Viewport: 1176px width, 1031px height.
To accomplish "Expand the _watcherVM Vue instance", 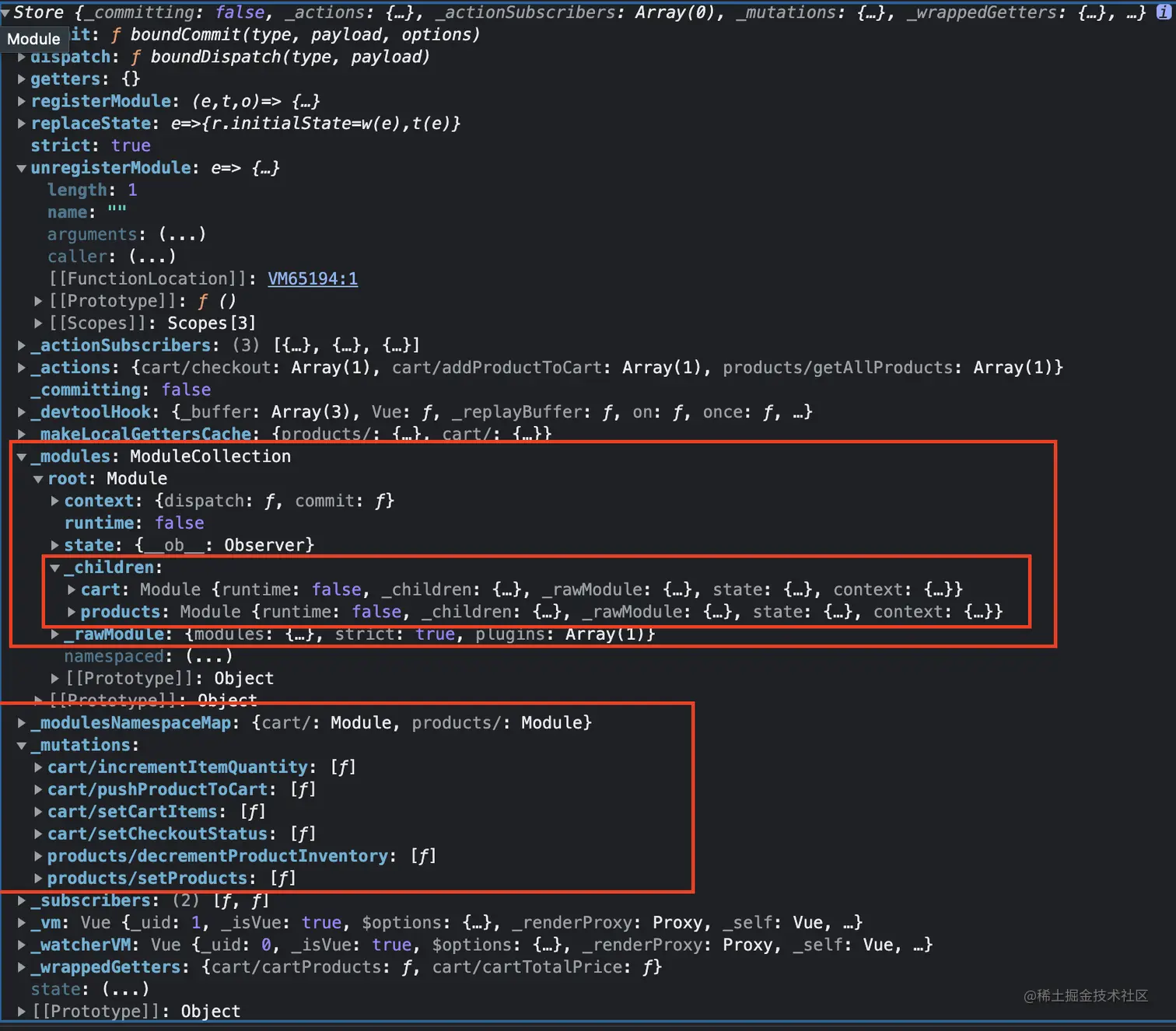I will pyautogui.click(x=22, y=945).
